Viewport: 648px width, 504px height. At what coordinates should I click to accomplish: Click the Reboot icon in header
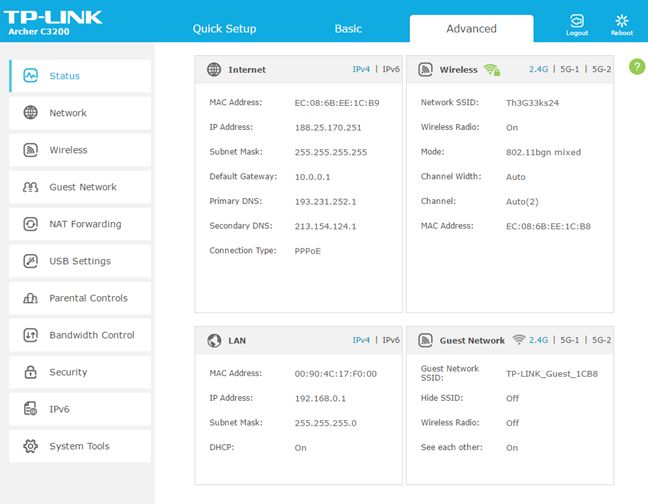coord(622,20)
